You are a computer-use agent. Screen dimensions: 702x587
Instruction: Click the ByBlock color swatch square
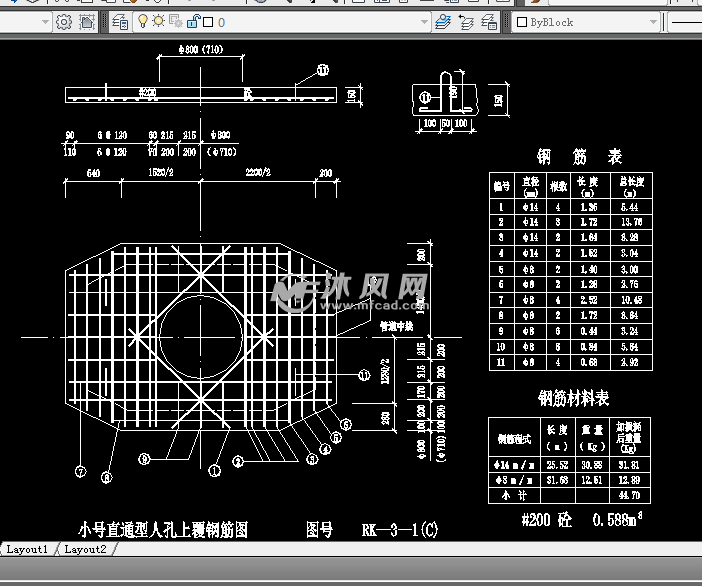(x=522, y=22)
